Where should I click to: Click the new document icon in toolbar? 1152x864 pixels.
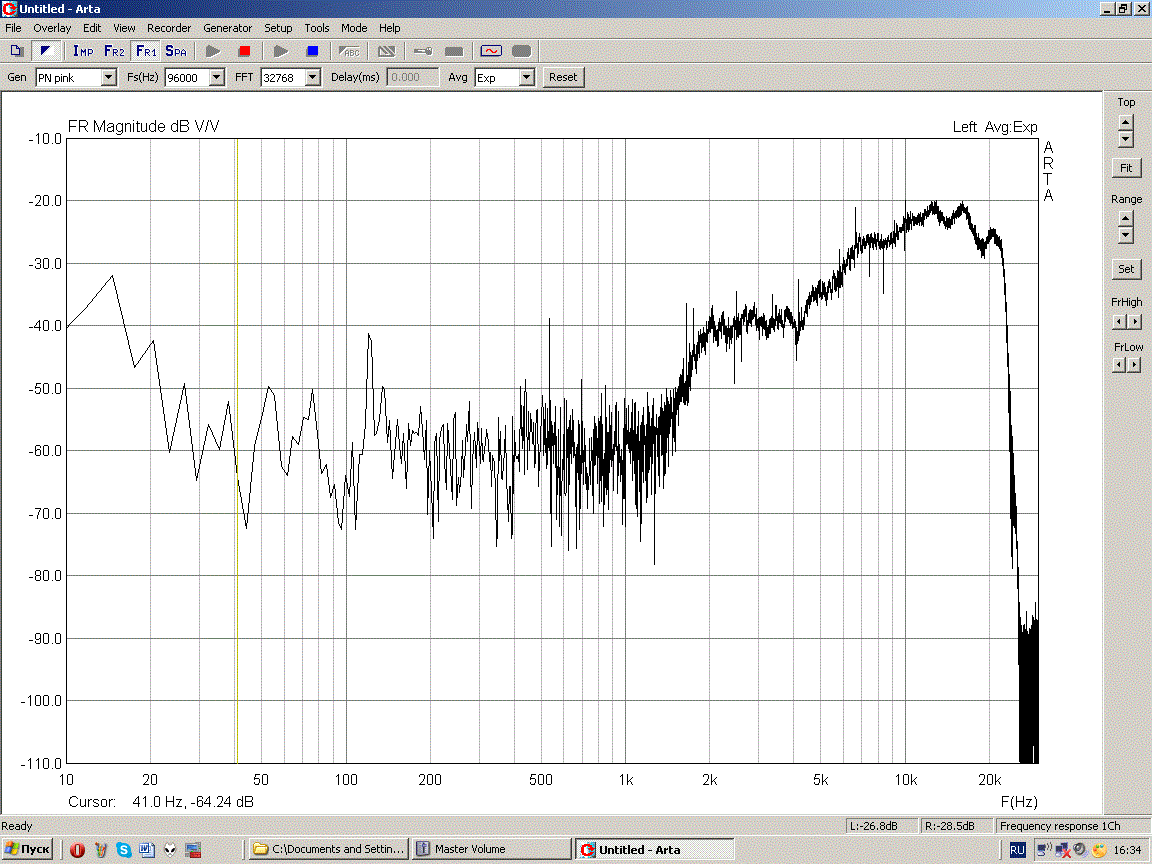pyautogui.click(x=16, y=51)
